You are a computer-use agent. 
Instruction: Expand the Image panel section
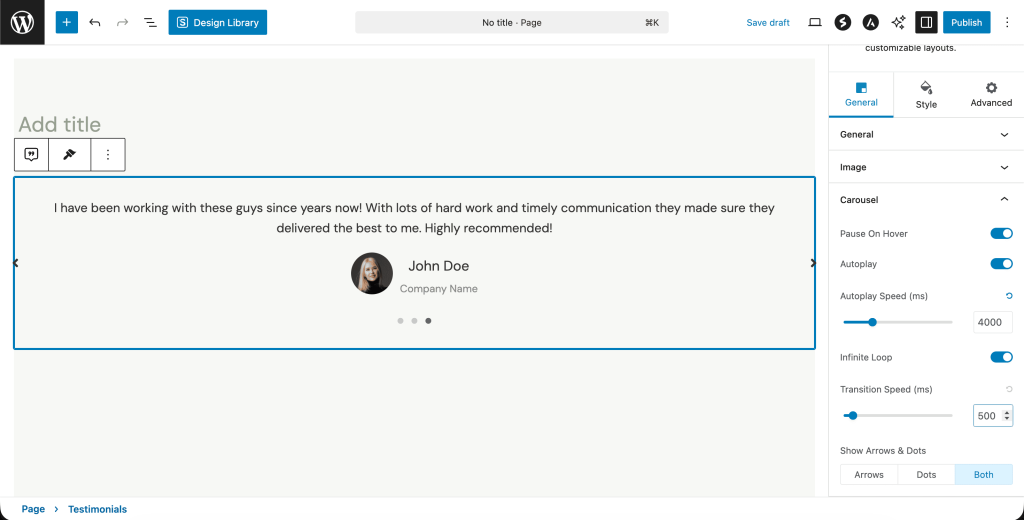(x=926, y=167)
